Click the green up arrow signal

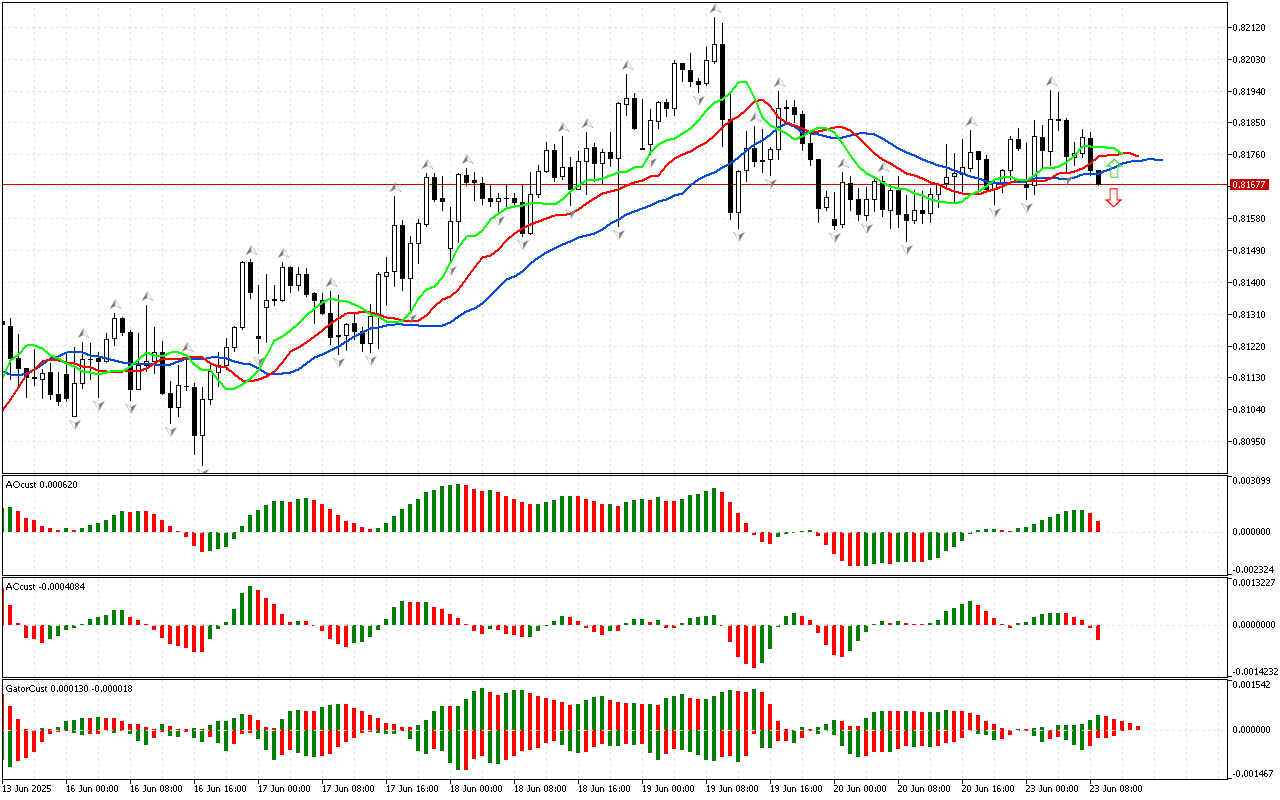1113,168
